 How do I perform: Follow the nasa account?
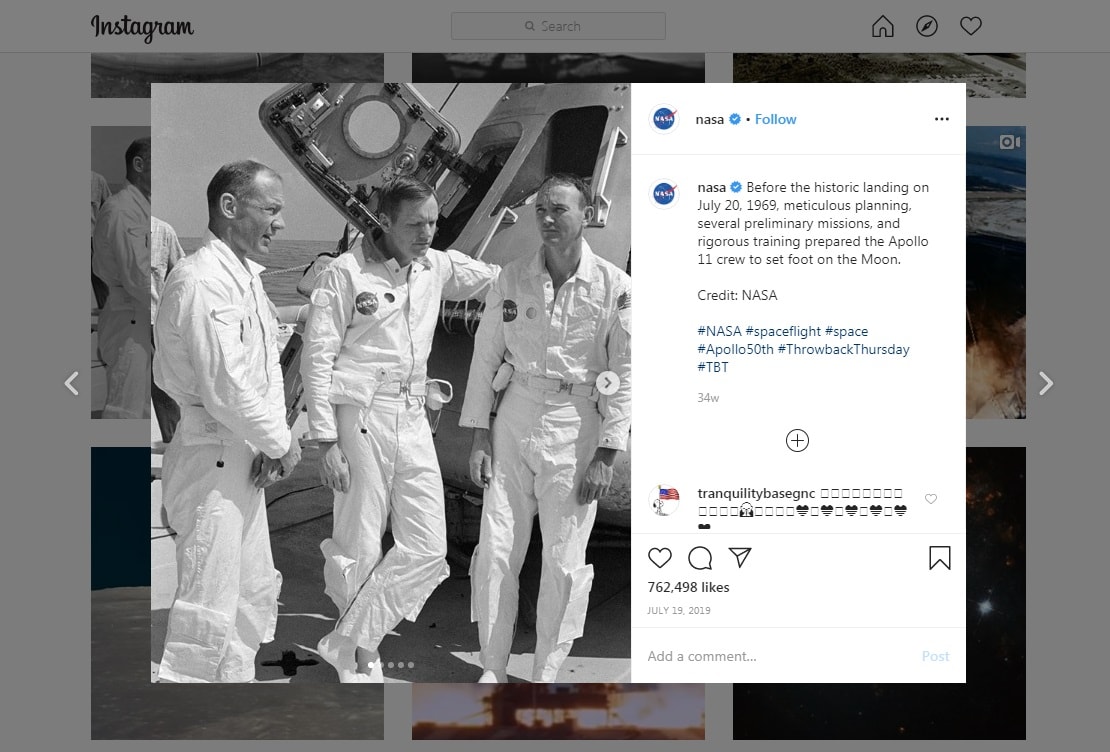click(x=775, y=119)
